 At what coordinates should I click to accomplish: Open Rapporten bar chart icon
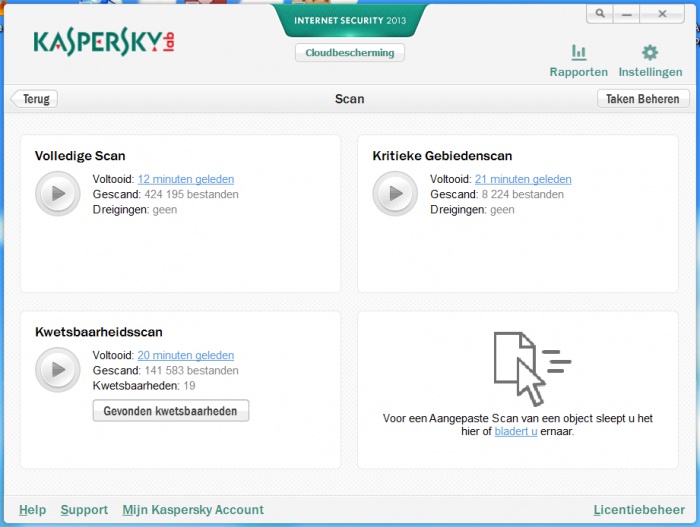coord(579,53)
